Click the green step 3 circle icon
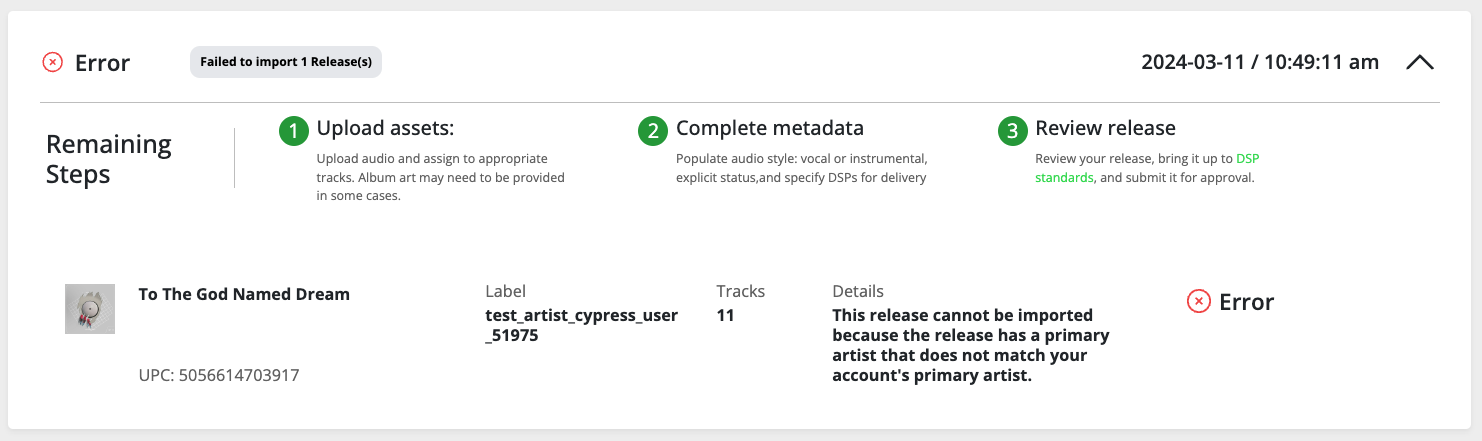Image resolution: width=1482 pixels, height=441 pixels. [x=1013, y=131]
